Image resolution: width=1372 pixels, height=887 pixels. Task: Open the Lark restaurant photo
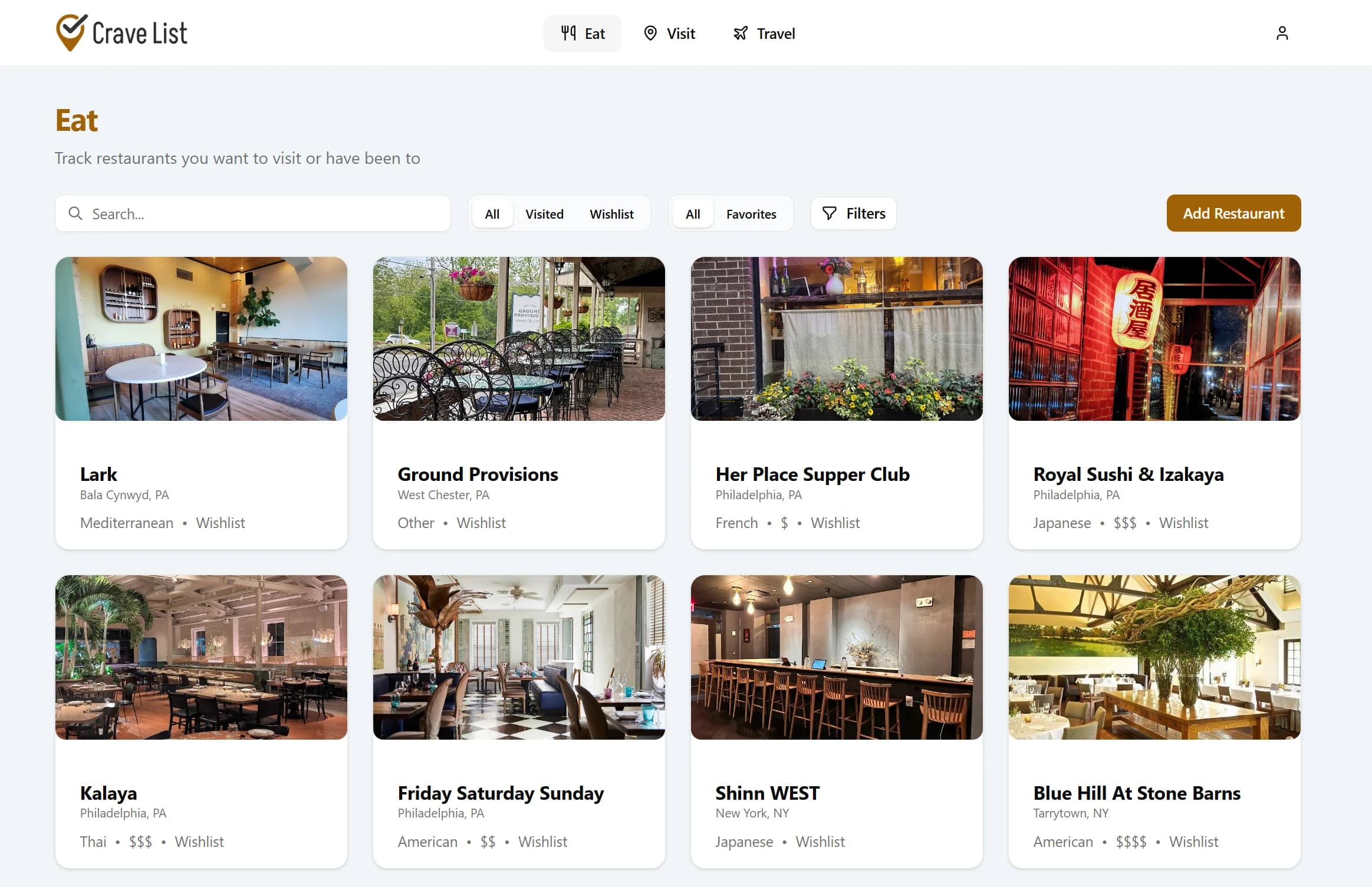coord(201,339)
